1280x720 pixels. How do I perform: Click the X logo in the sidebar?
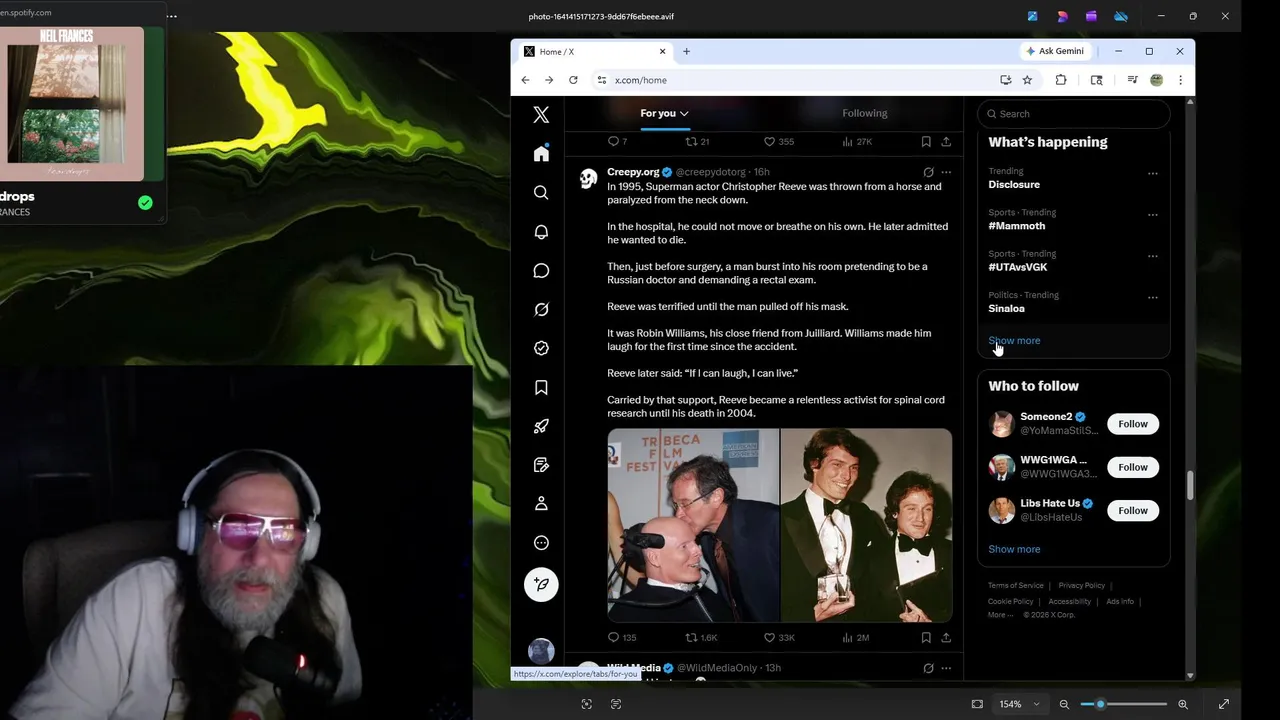(x=541, y=115)
